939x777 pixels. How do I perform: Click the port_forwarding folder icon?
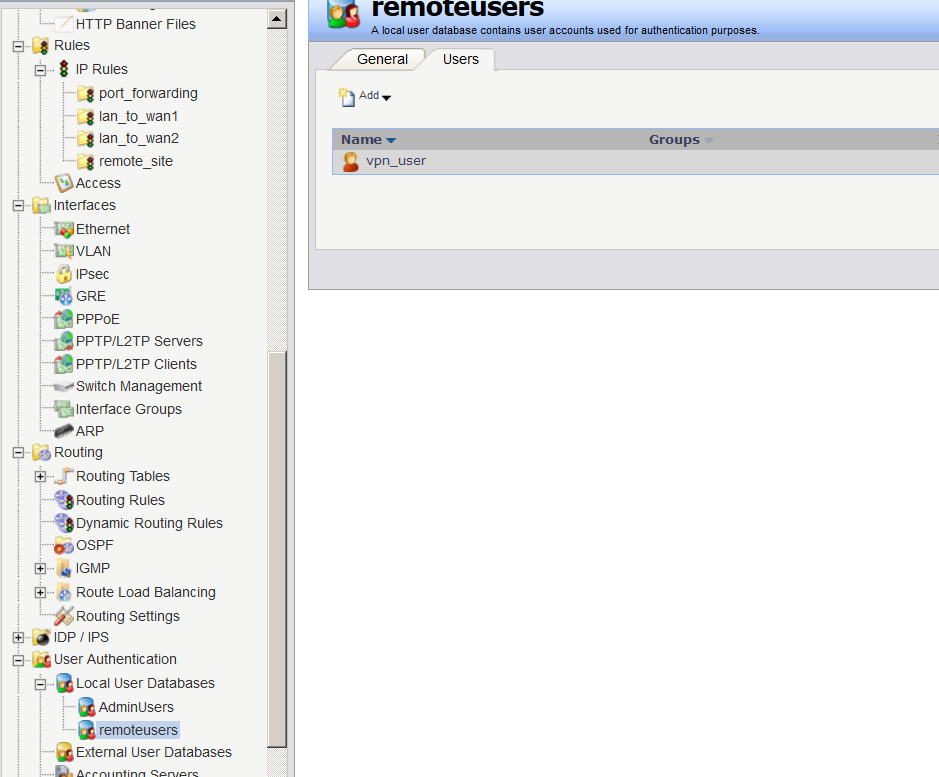pos(86,93)
